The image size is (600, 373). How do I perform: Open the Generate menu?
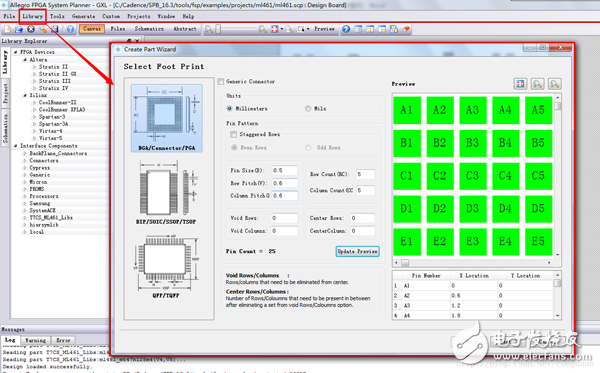(x=83, y=16)
